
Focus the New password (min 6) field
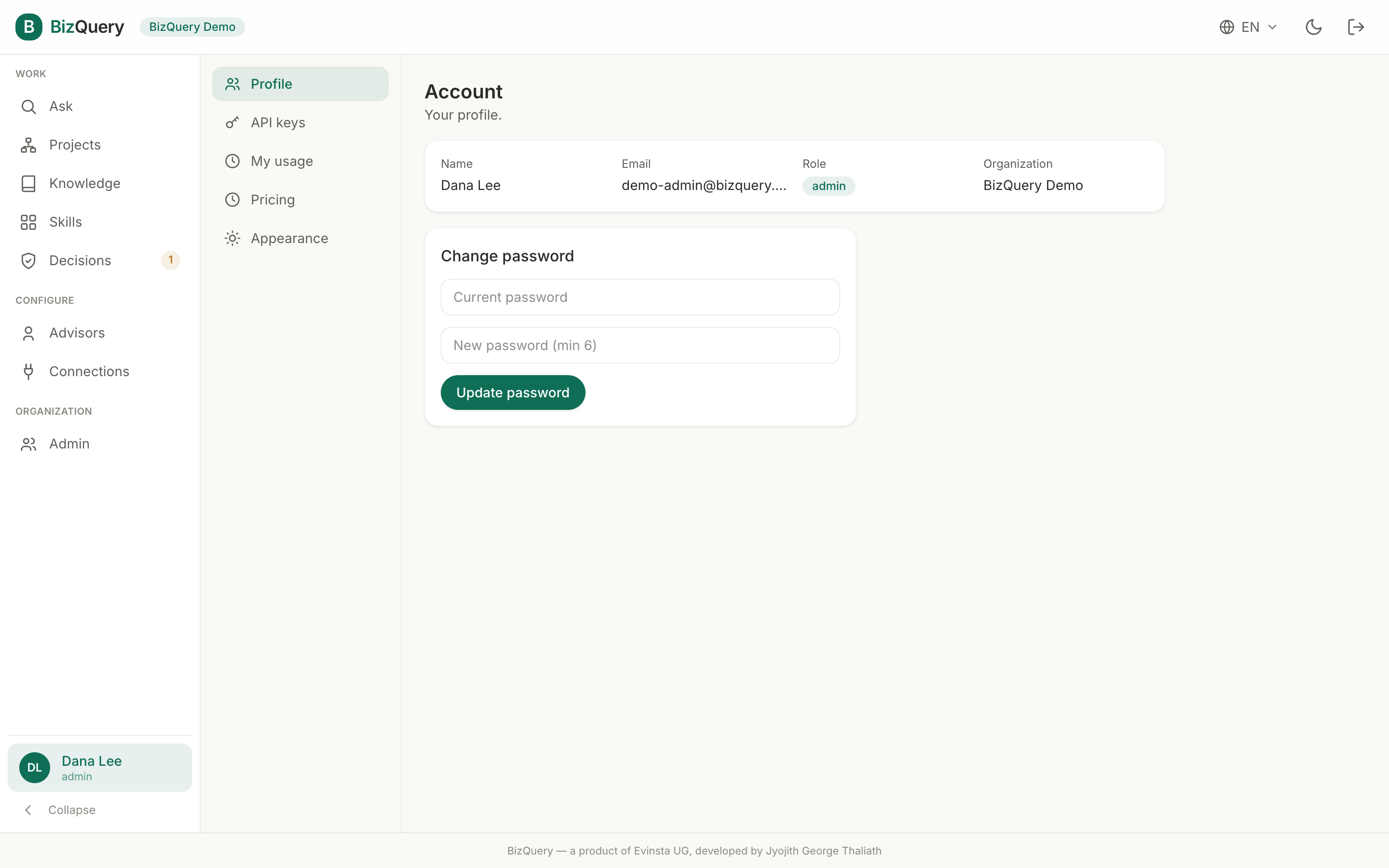tap(640, 346)
